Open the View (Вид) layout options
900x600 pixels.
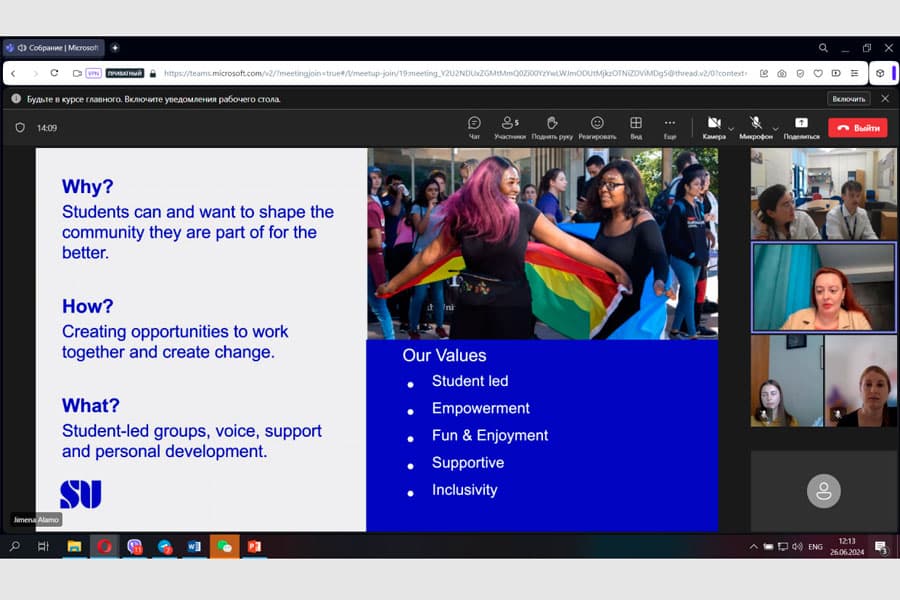tap(636, 126)
